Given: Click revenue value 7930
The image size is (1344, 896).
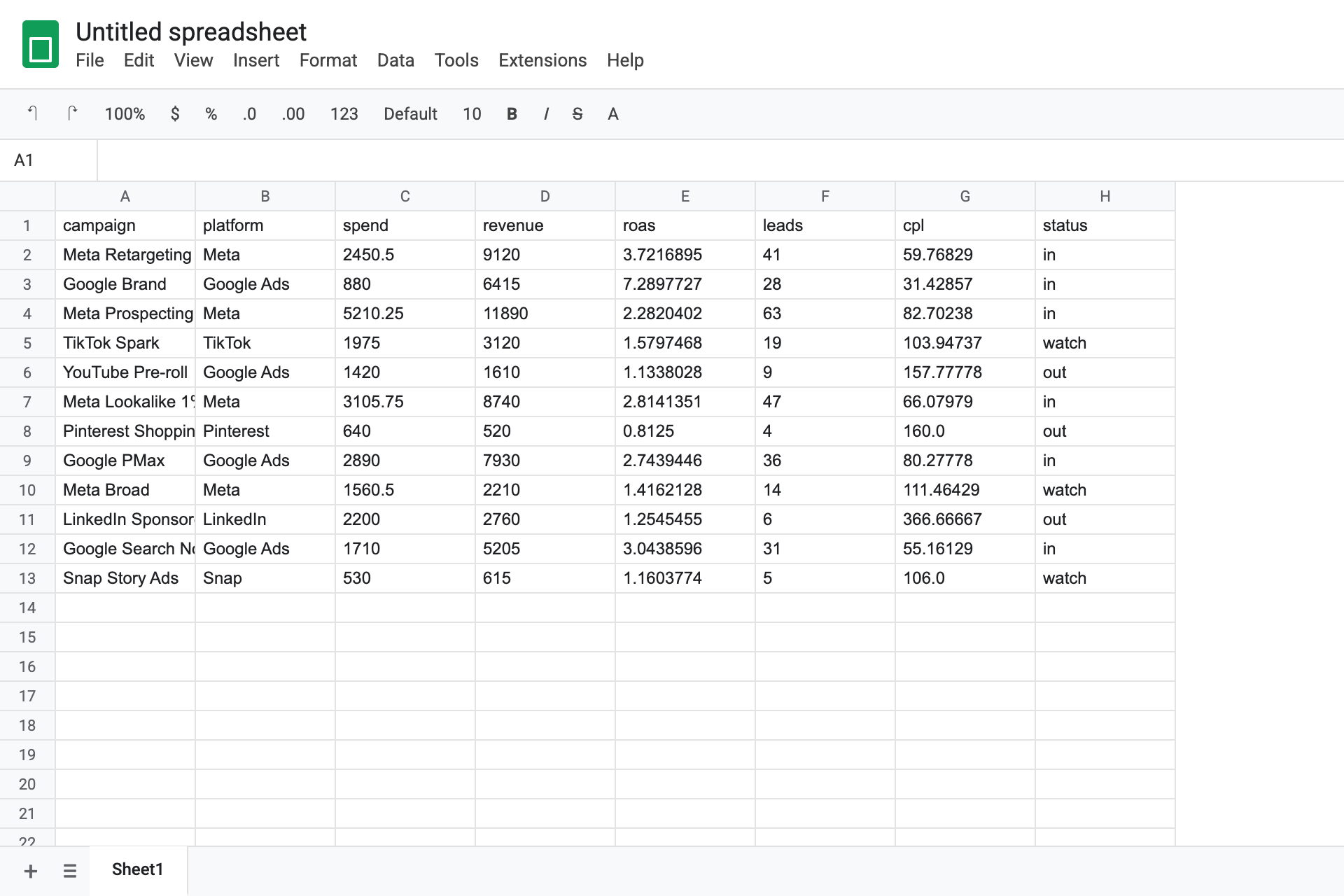Looking at the screenshot, I should click(545, 461).
